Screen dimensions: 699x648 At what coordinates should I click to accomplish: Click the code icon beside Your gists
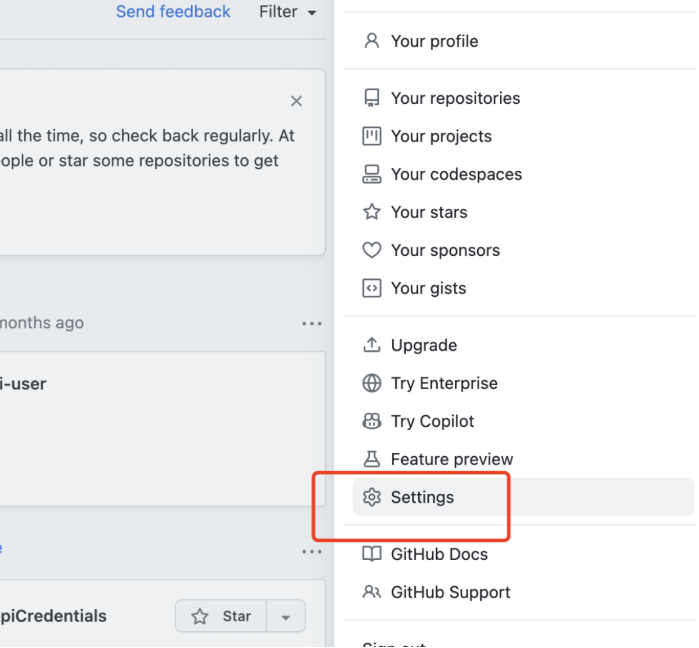[x=372, y=288]
